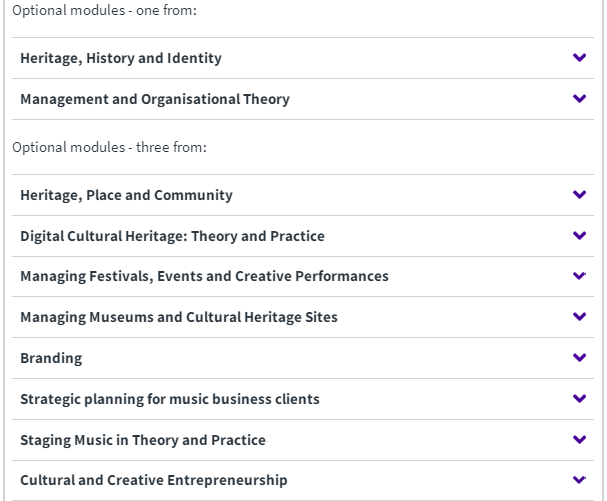Expand Managing Museums and Cultural Heritage Sites
607x501 pixels.
[x=179, y=317]
